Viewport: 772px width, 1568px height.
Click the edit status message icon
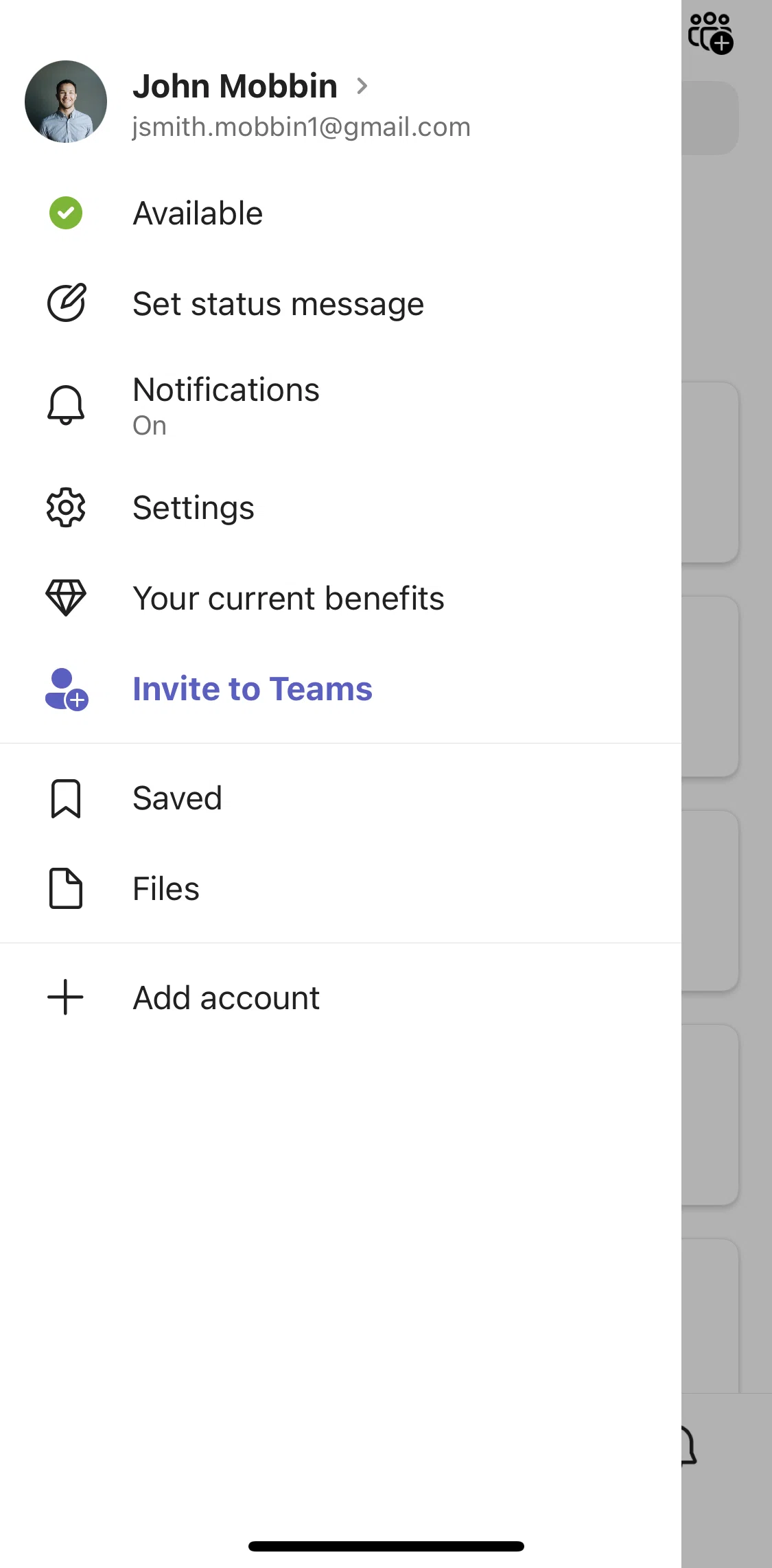click(x=66, y=303)
